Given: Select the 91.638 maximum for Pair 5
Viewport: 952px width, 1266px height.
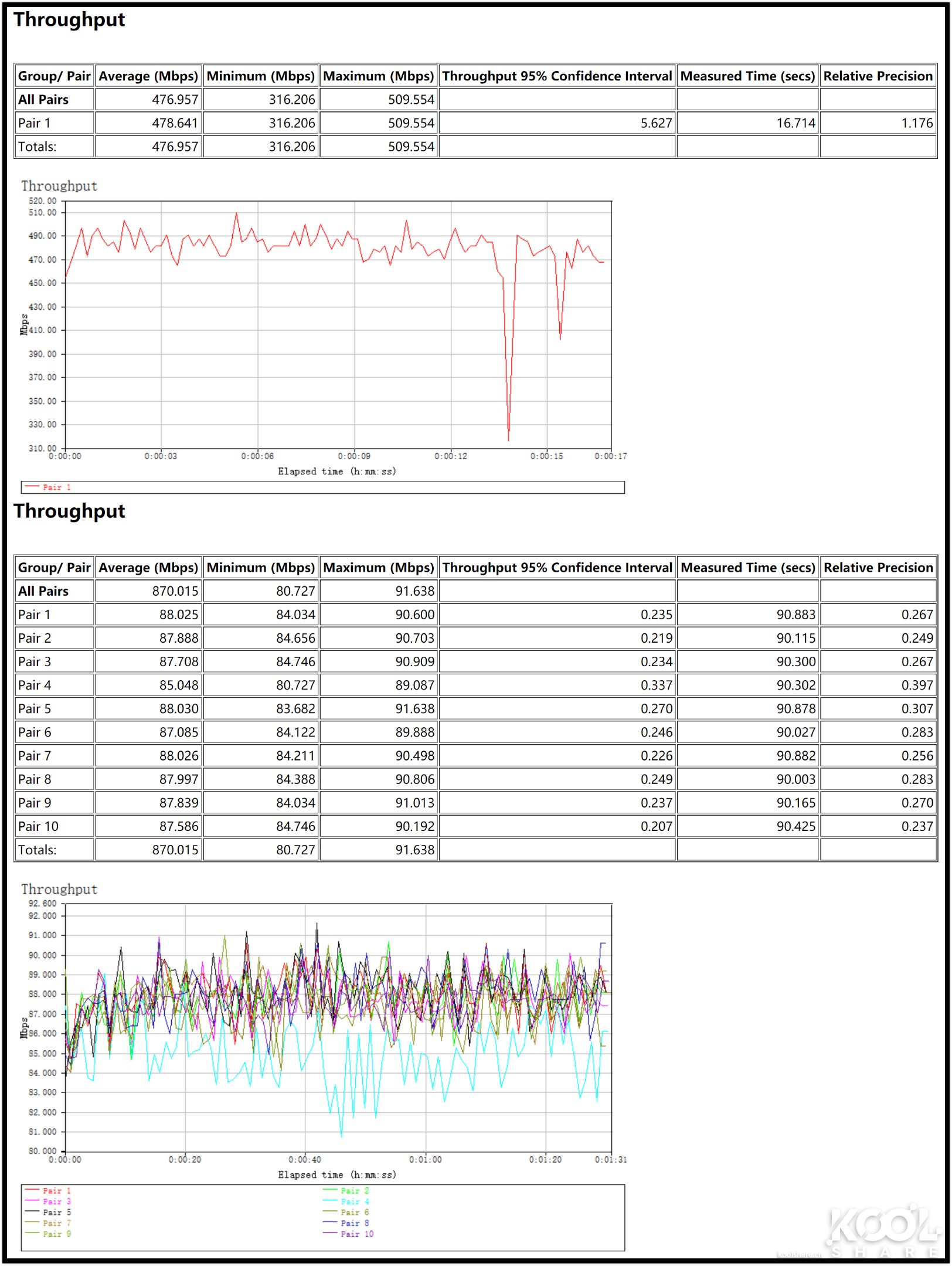Looking at the screenshot, I should click(x=379, y=708).
